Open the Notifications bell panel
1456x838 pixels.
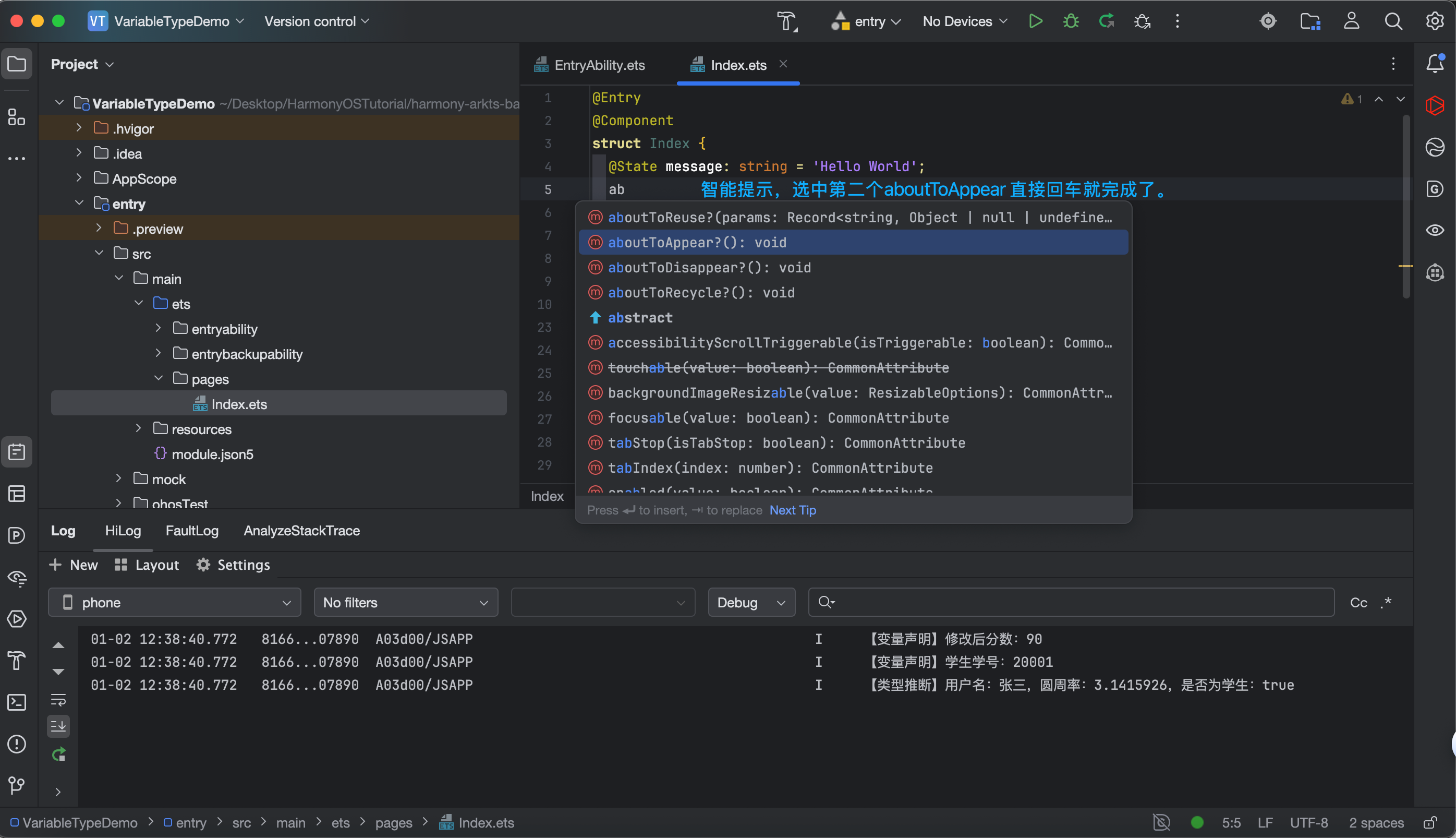click(1435, 63)
